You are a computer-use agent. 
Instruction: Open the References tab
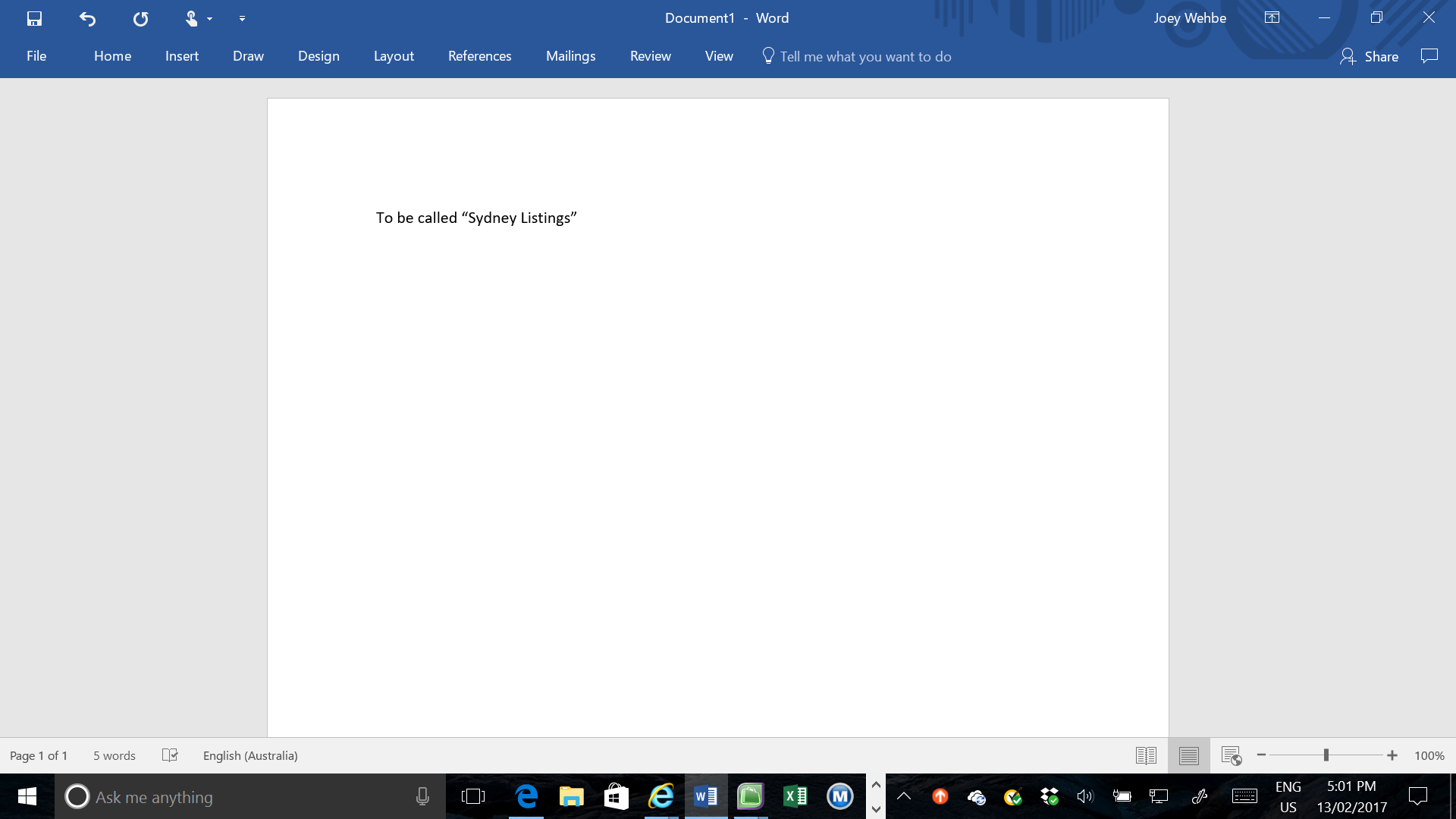[479, 56]
